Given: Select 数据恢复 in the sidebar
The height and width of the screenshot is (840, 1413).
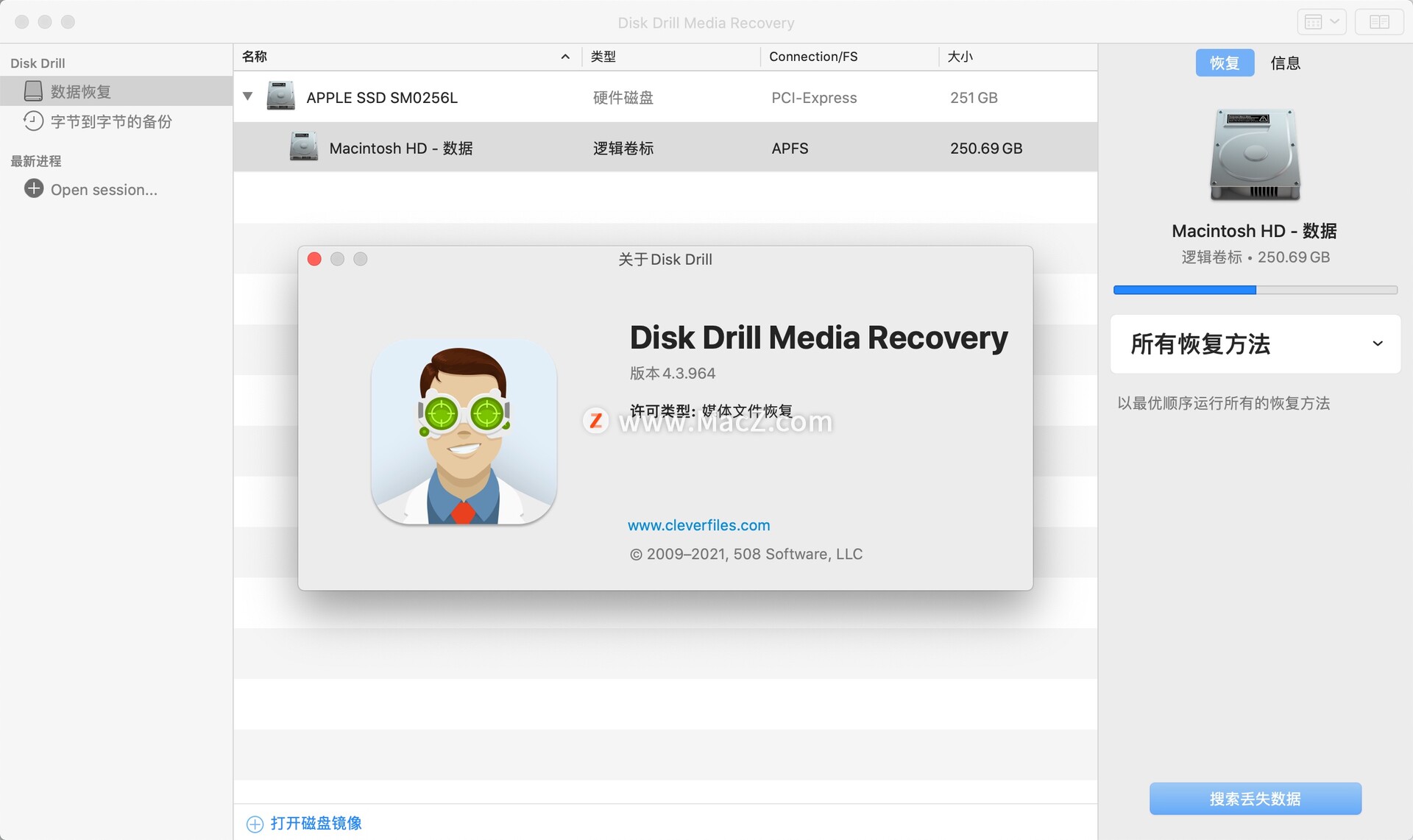Looking at the screenshot, I should pos(116,91).
